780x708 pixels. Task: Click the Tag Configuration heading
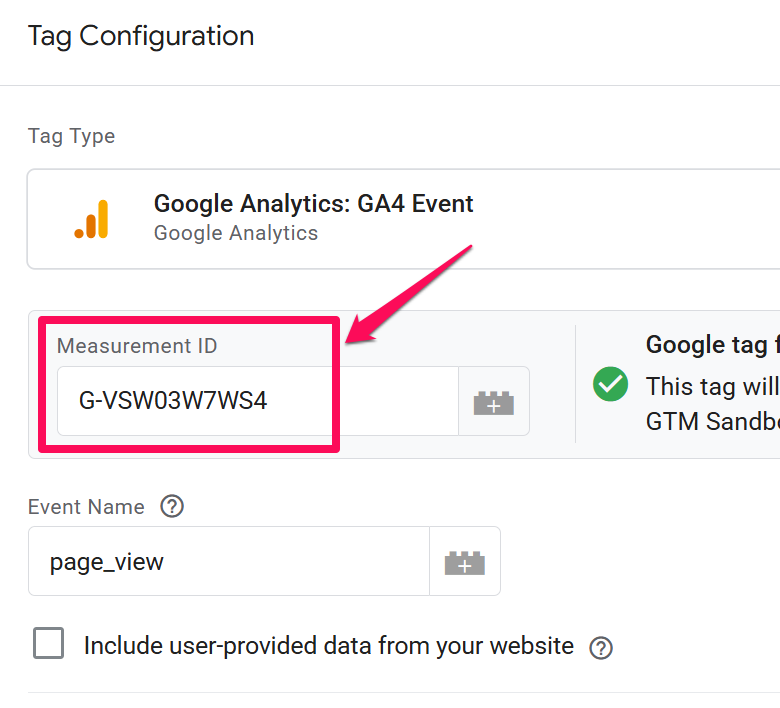pyautogui.click(x=141, y=36)
